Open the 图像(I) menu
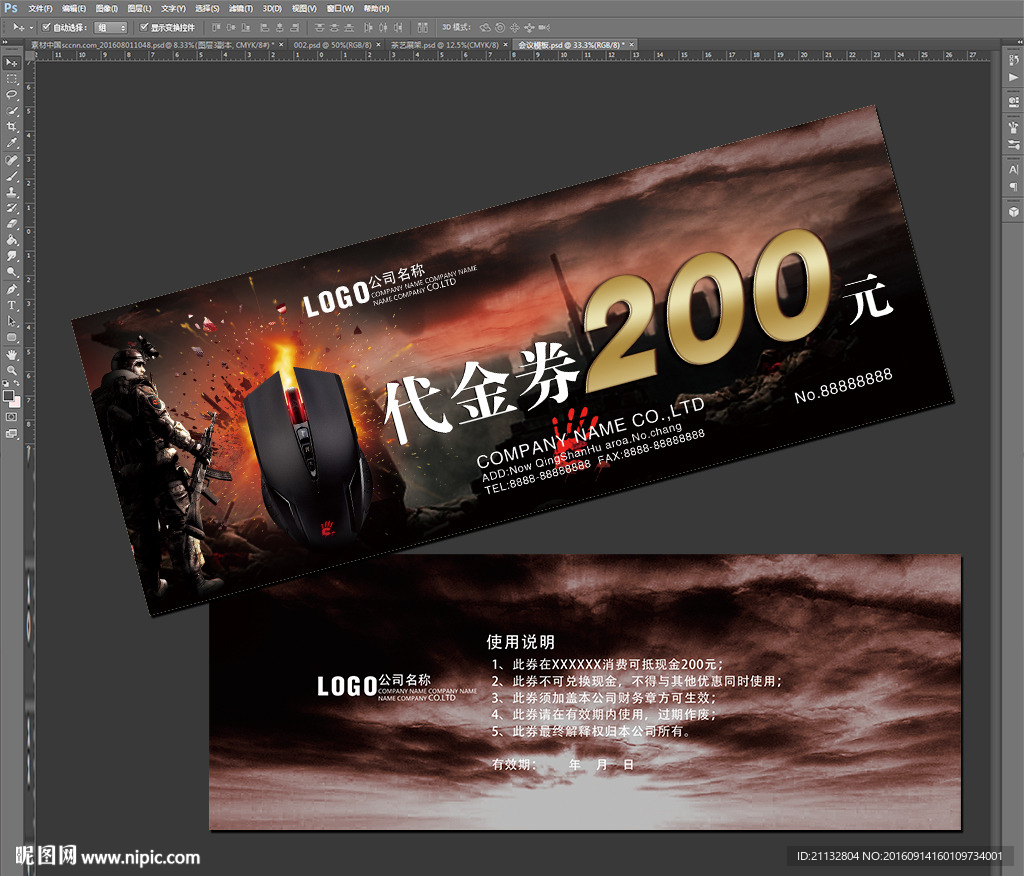The width and height of the screenshot is (1024, 876). click(106, 8)
